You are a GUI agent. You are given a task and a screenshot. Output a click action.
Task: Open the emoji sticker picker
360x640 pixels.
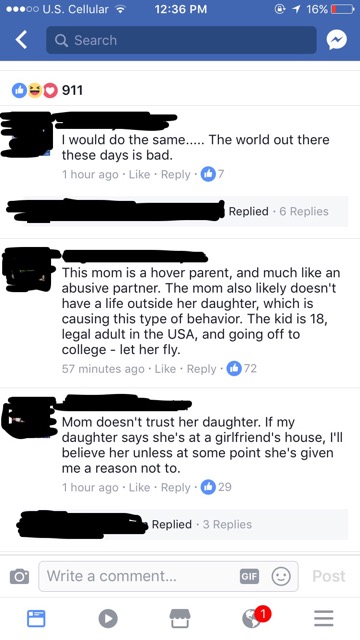pos(281,576)
